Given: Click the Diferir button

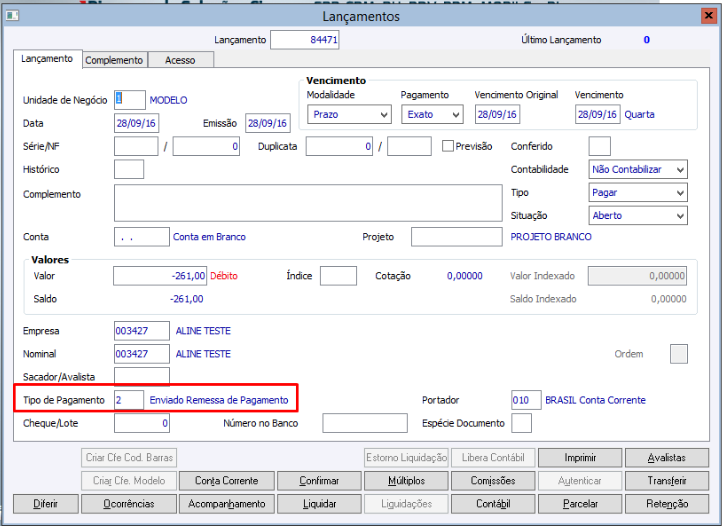Looking at the screenshot, I should 46,504.
